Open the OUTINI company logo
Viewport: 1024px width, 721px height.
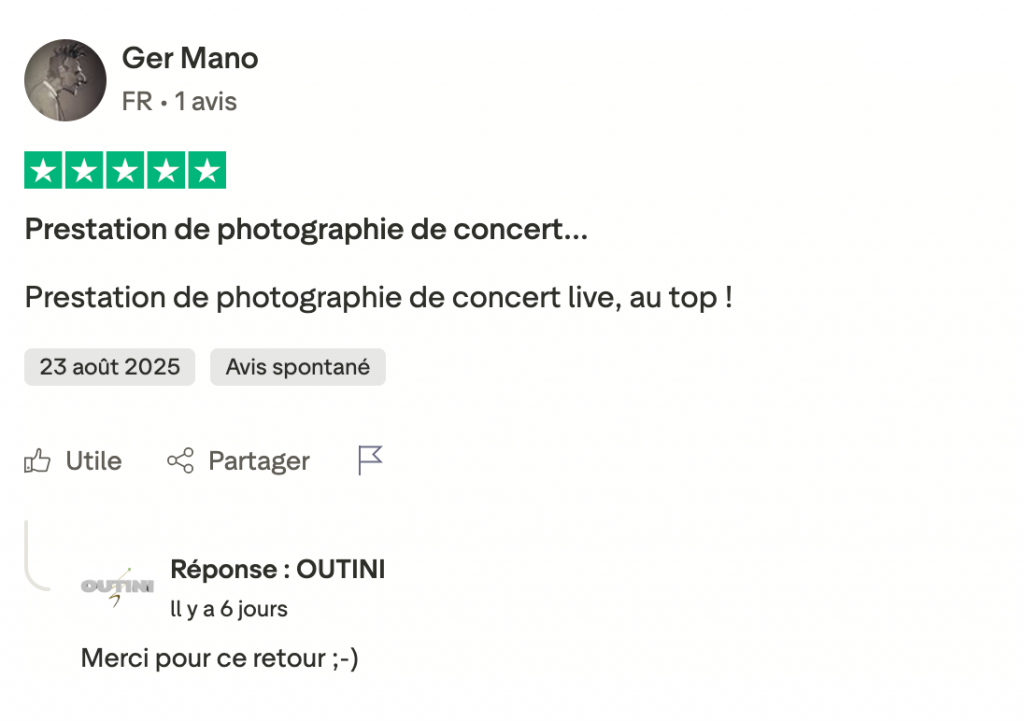pos(117,586)
